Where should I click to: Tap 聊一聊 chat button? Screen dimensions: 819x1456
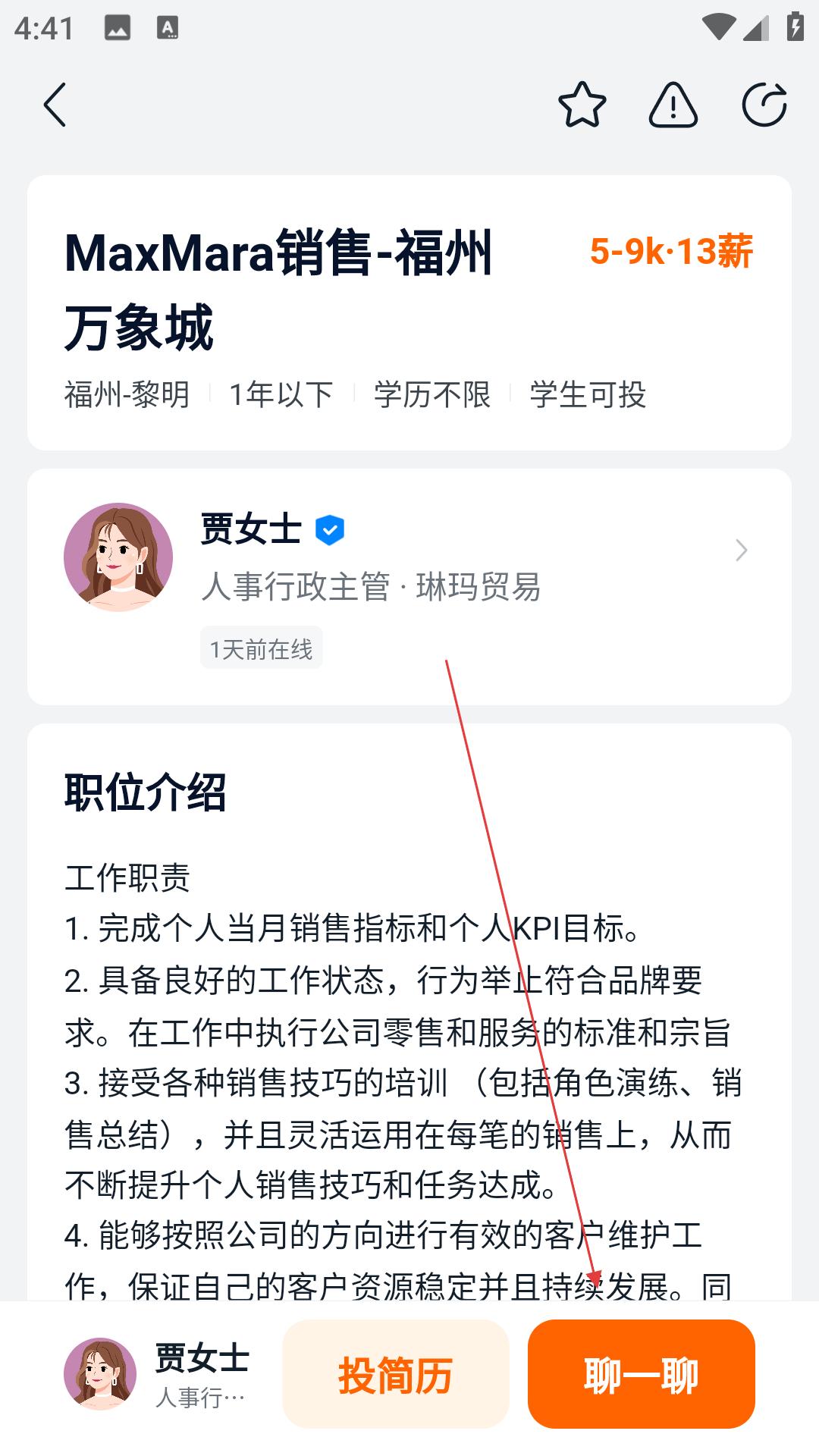pyautogui.click(x=642, y=1374)
